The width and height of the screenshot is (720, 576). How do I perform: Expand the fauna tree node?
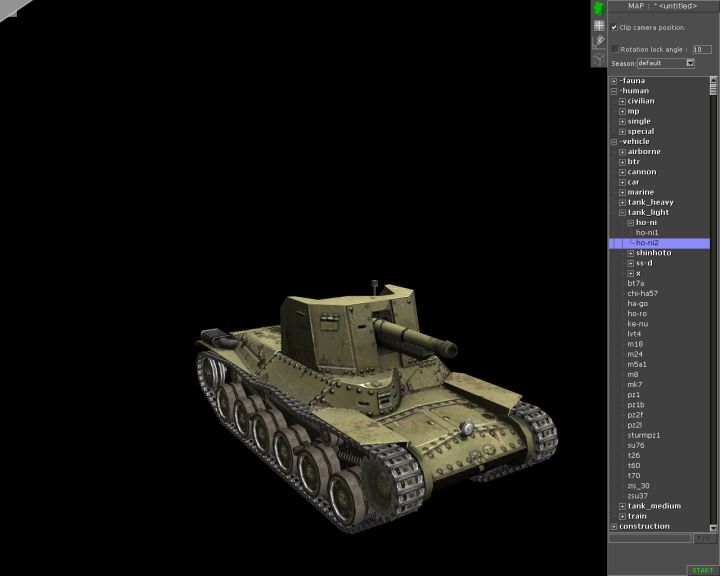point(614,81)
